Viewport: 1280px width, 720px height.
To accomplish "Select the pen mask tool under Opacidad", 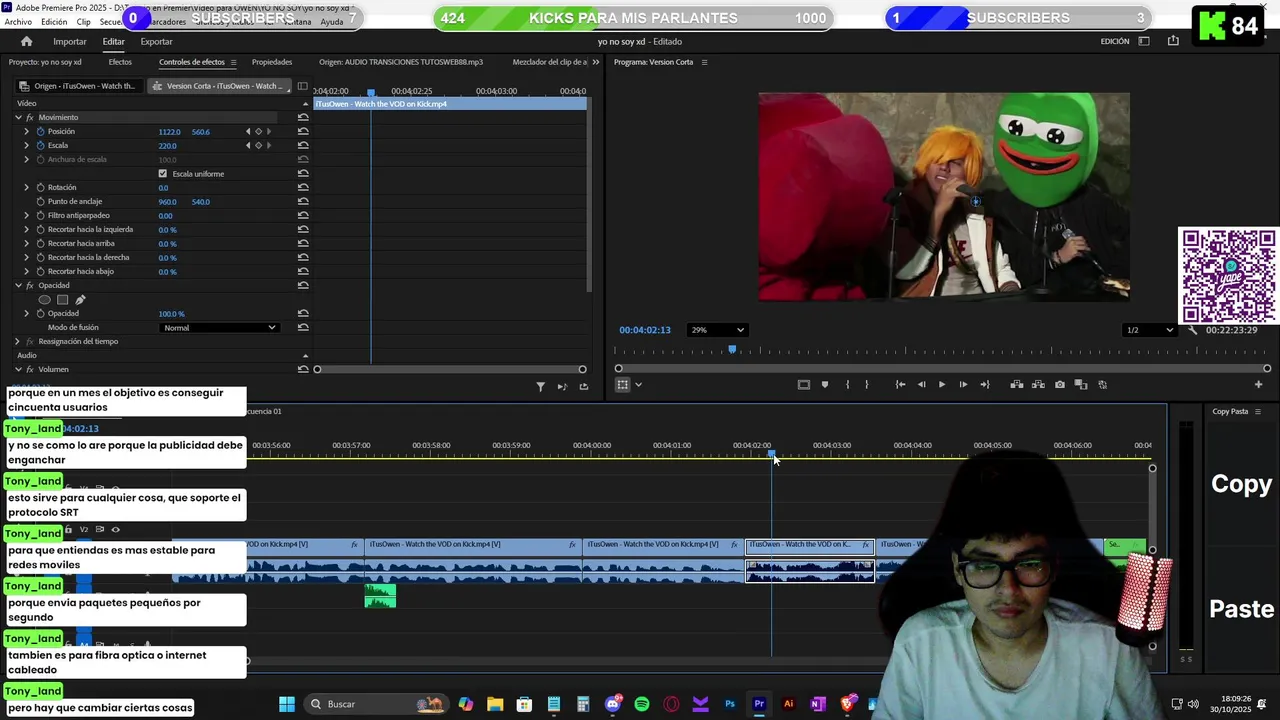I will [x=80, y=300].
